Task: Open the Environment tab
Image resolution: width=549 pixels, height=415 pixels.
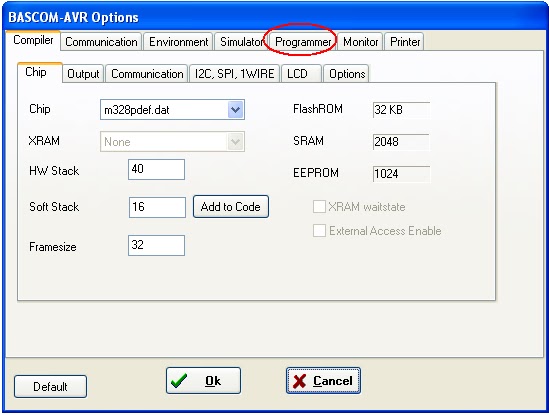Action: coord(179,42)
